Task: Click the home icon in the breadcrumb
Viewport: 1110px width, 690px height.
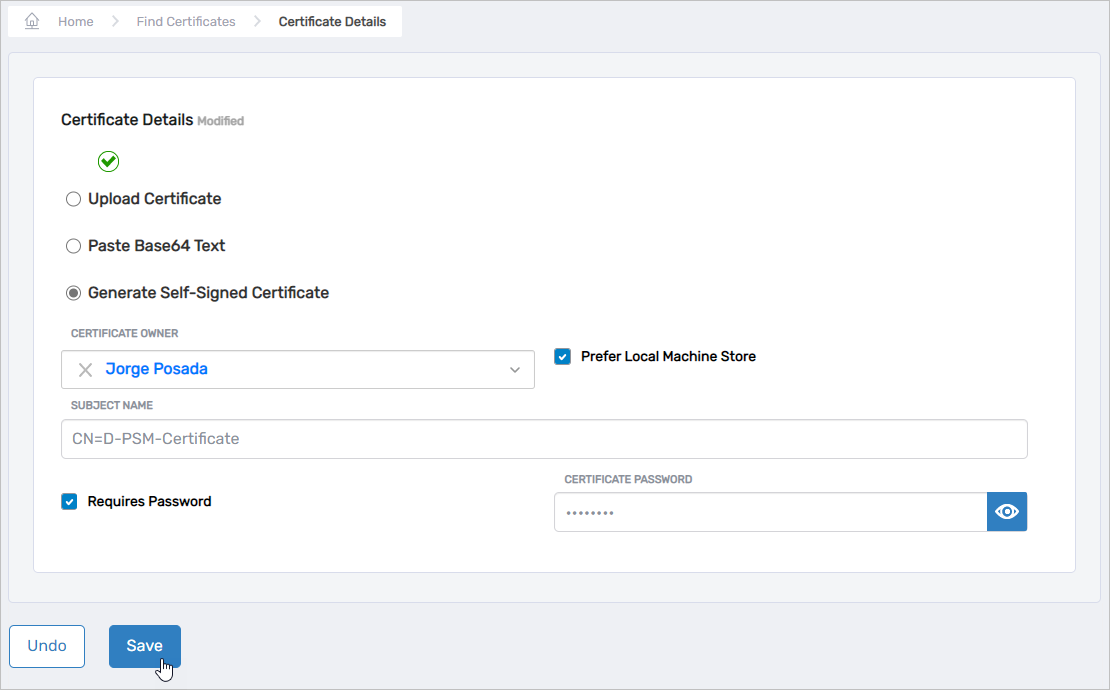Action: (32, 21)
